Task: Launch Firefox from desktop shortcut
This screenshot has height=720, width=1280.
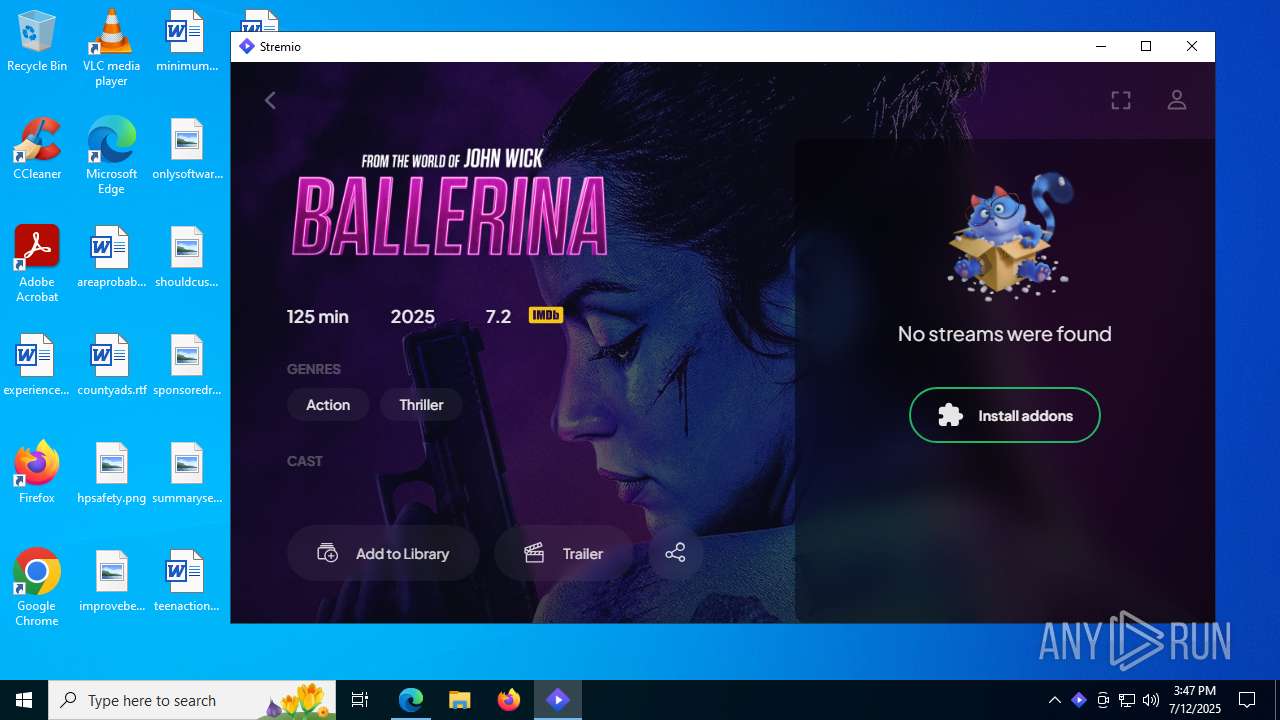Action: pyautogui.click(x=37, y=472)
